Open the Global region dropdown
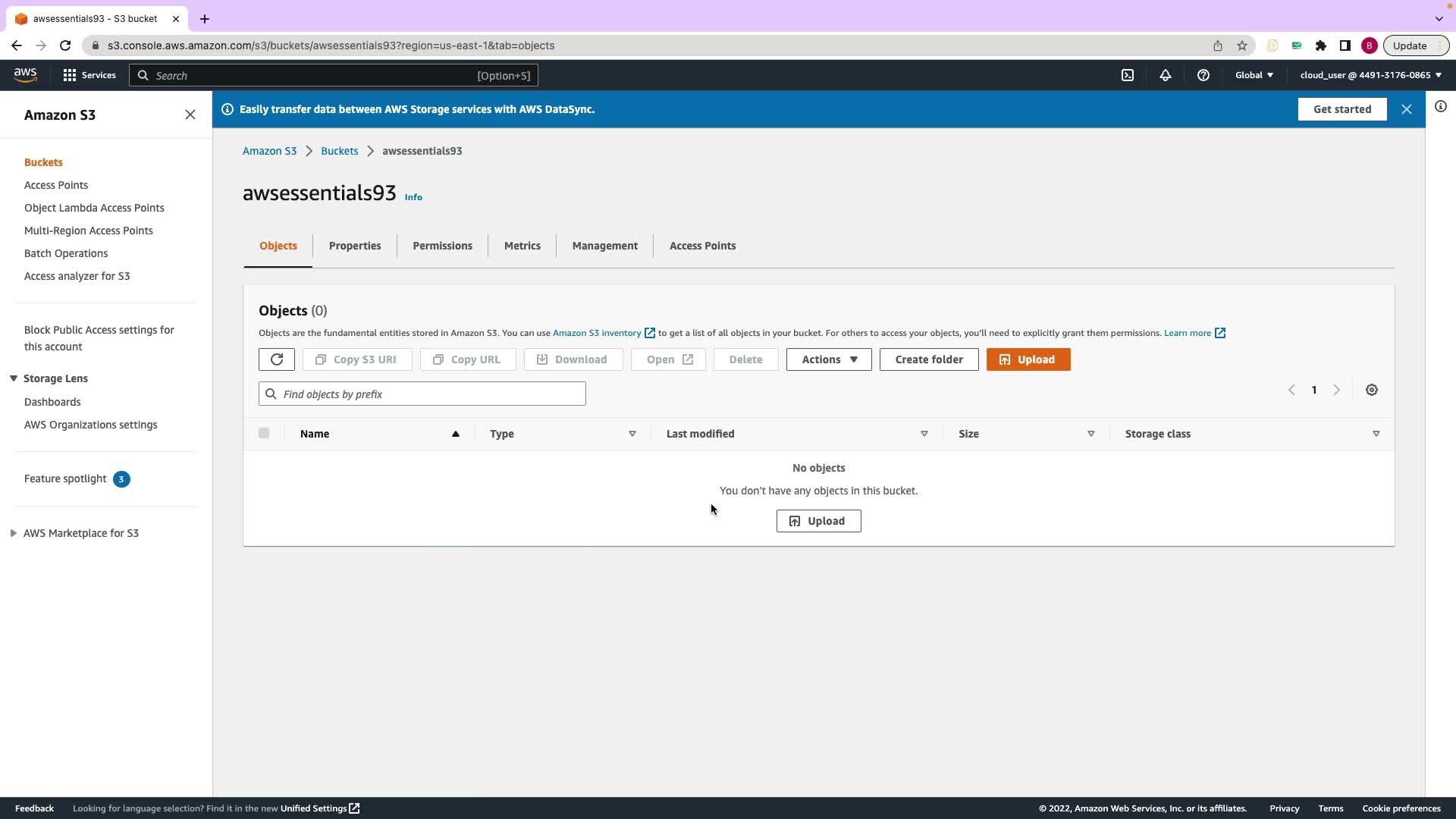 1254,75
